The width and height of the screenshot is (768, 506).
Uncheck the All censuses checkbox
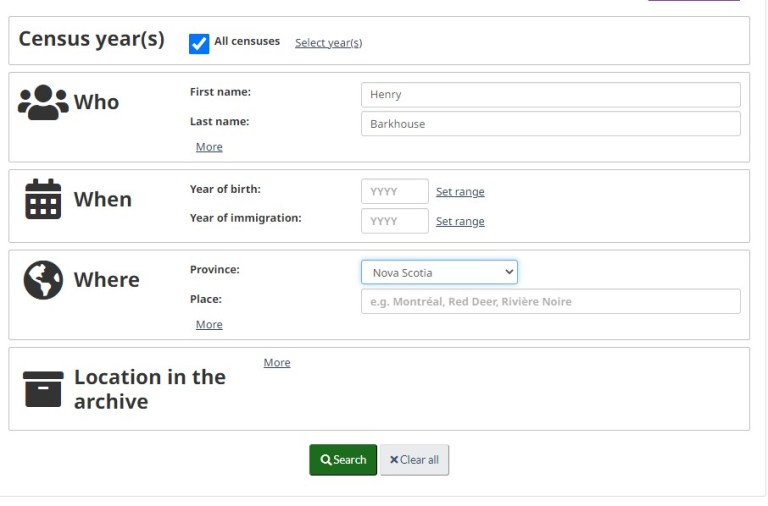coord(199,44)
